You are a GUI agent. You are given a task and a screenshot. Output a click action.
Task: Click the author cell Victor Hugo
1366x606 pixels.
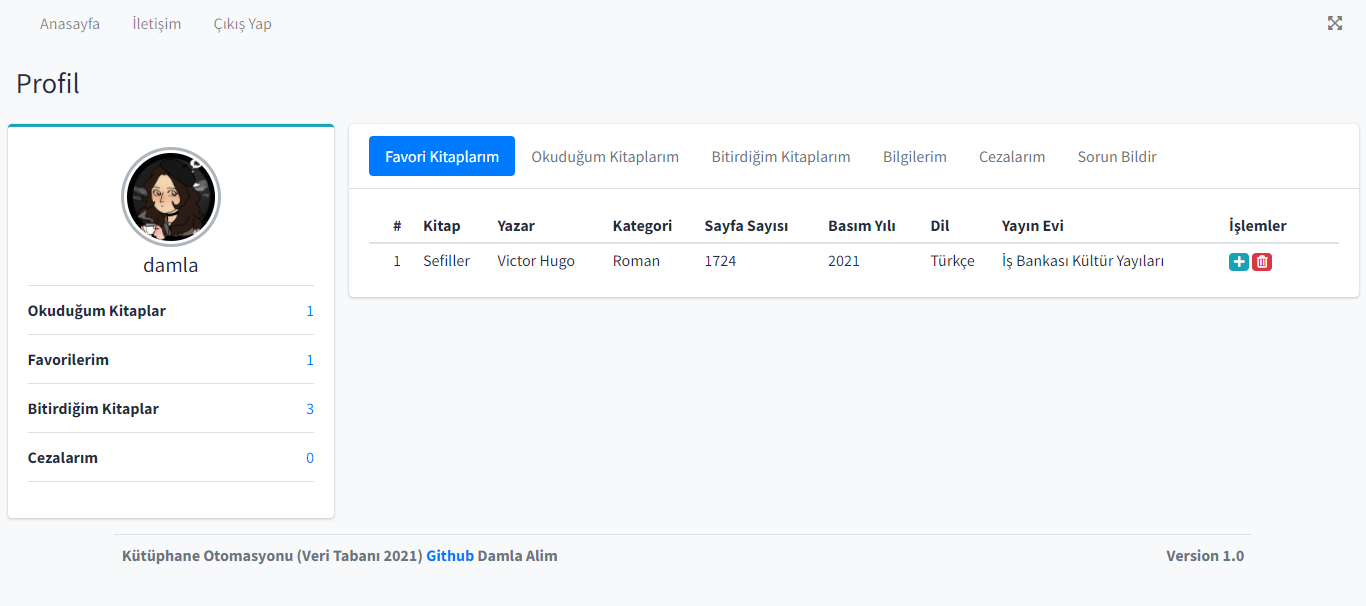536,261
